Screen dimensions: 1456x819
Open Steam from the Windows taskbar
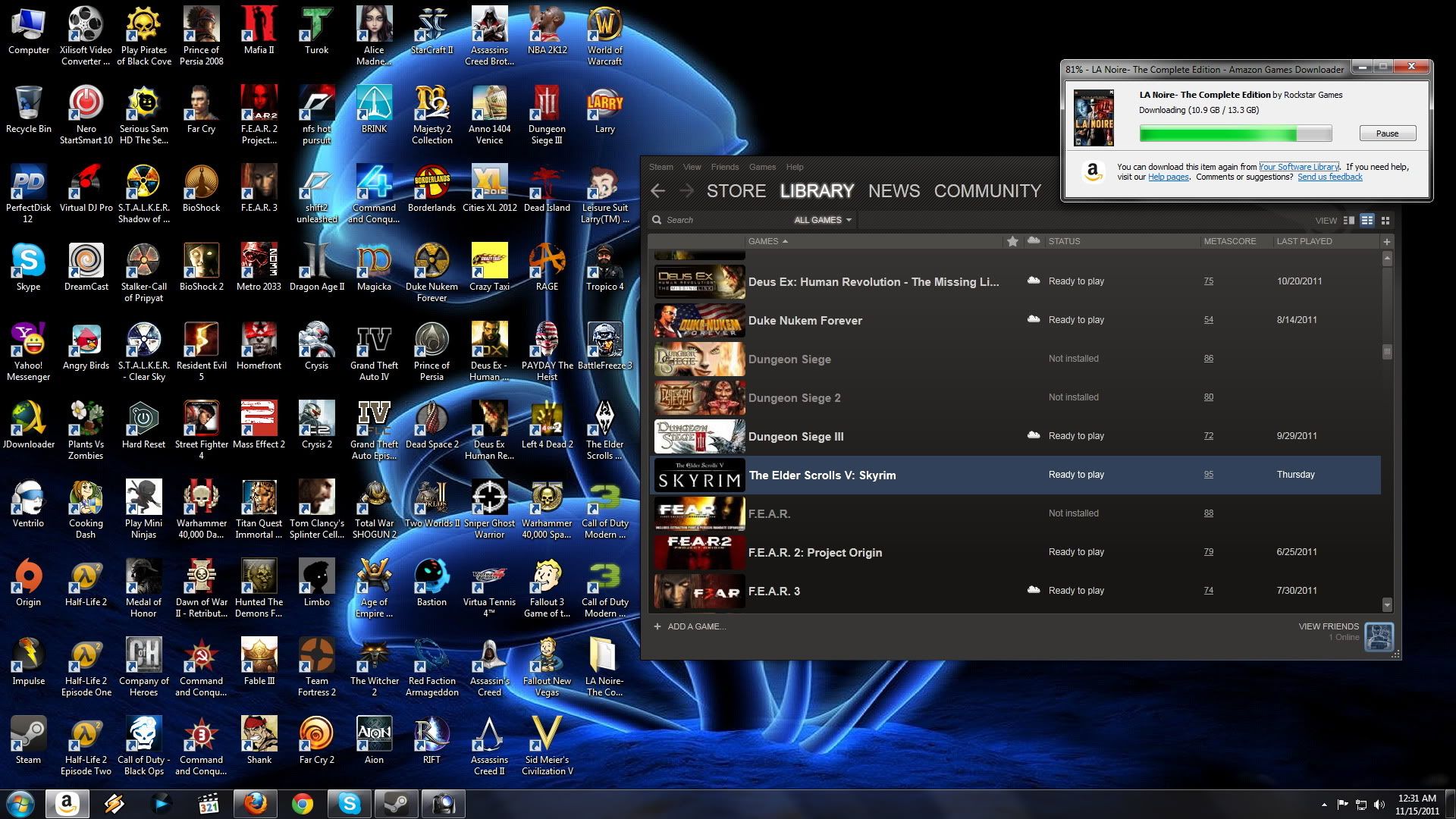tap(397, 804)
